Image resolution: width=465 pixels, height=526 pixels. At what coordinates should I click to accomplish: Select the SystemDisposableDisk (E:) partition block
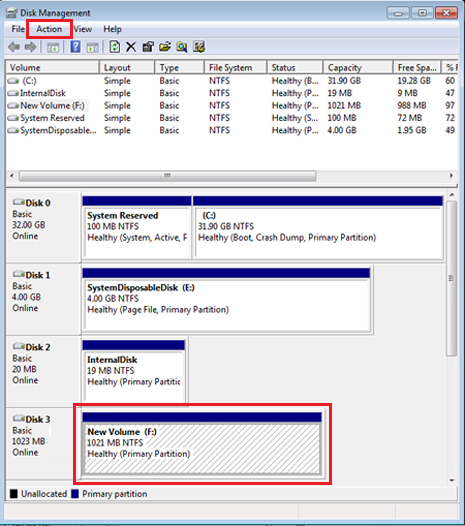tap(226, 300)
